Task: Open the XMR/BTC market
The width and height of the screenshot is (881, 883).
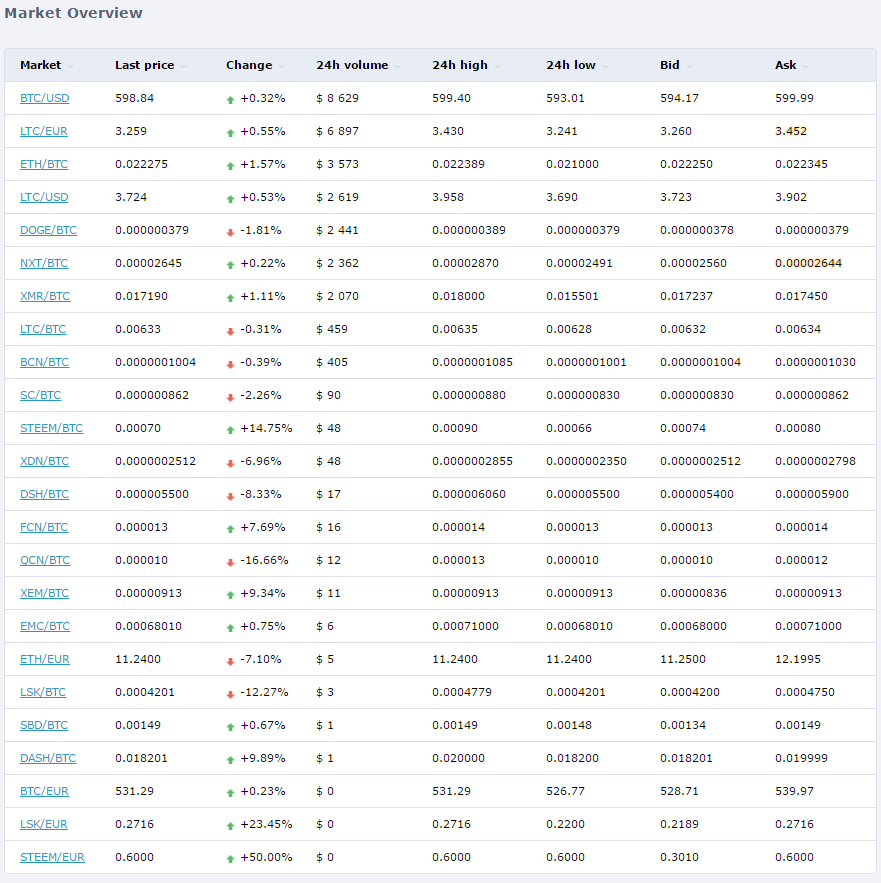Action: pyautogui.click(x=45, y=296)
